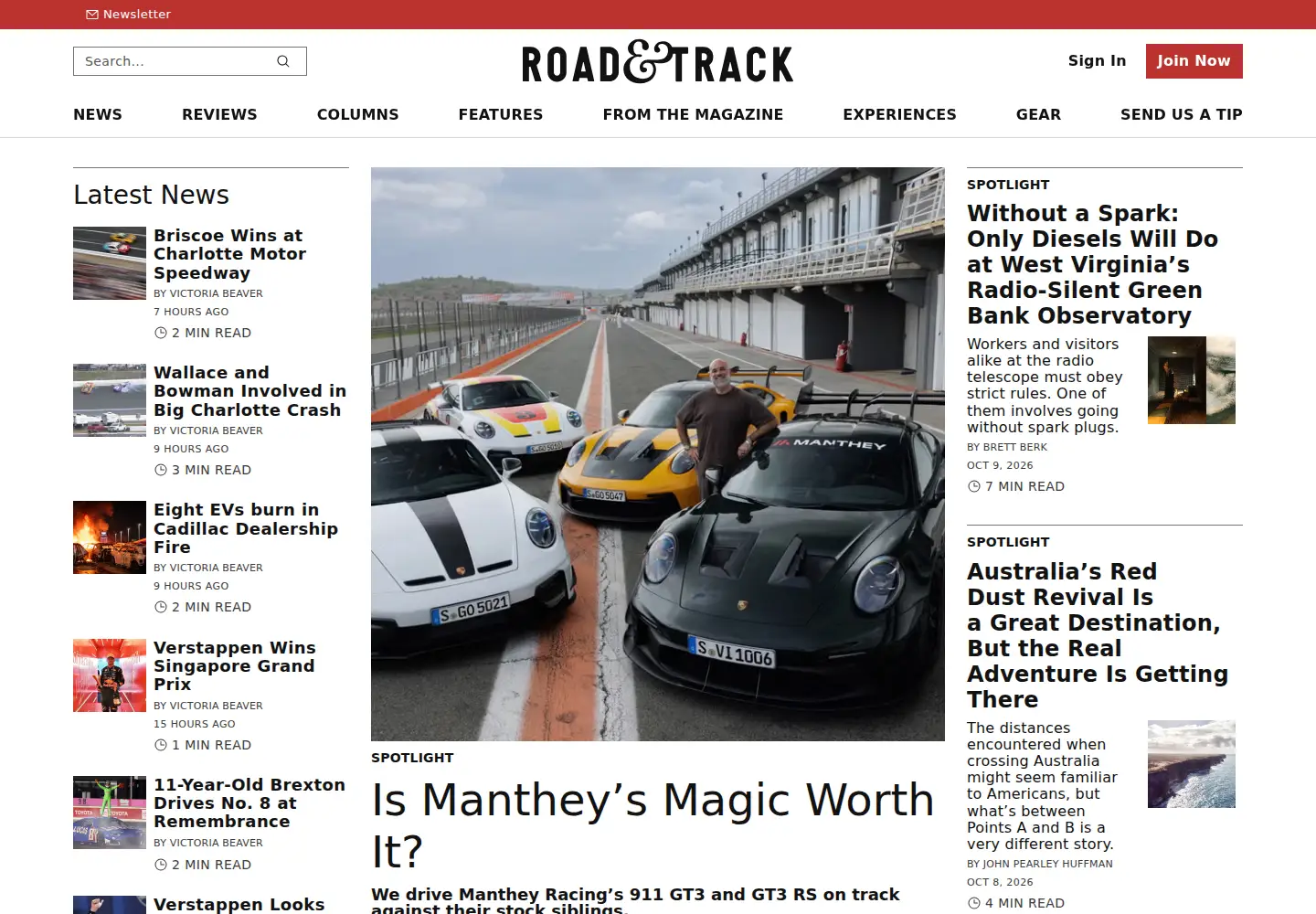1316x914 pixels.
Task: Open the Sign In link
Action: (x=1097, y=61)
